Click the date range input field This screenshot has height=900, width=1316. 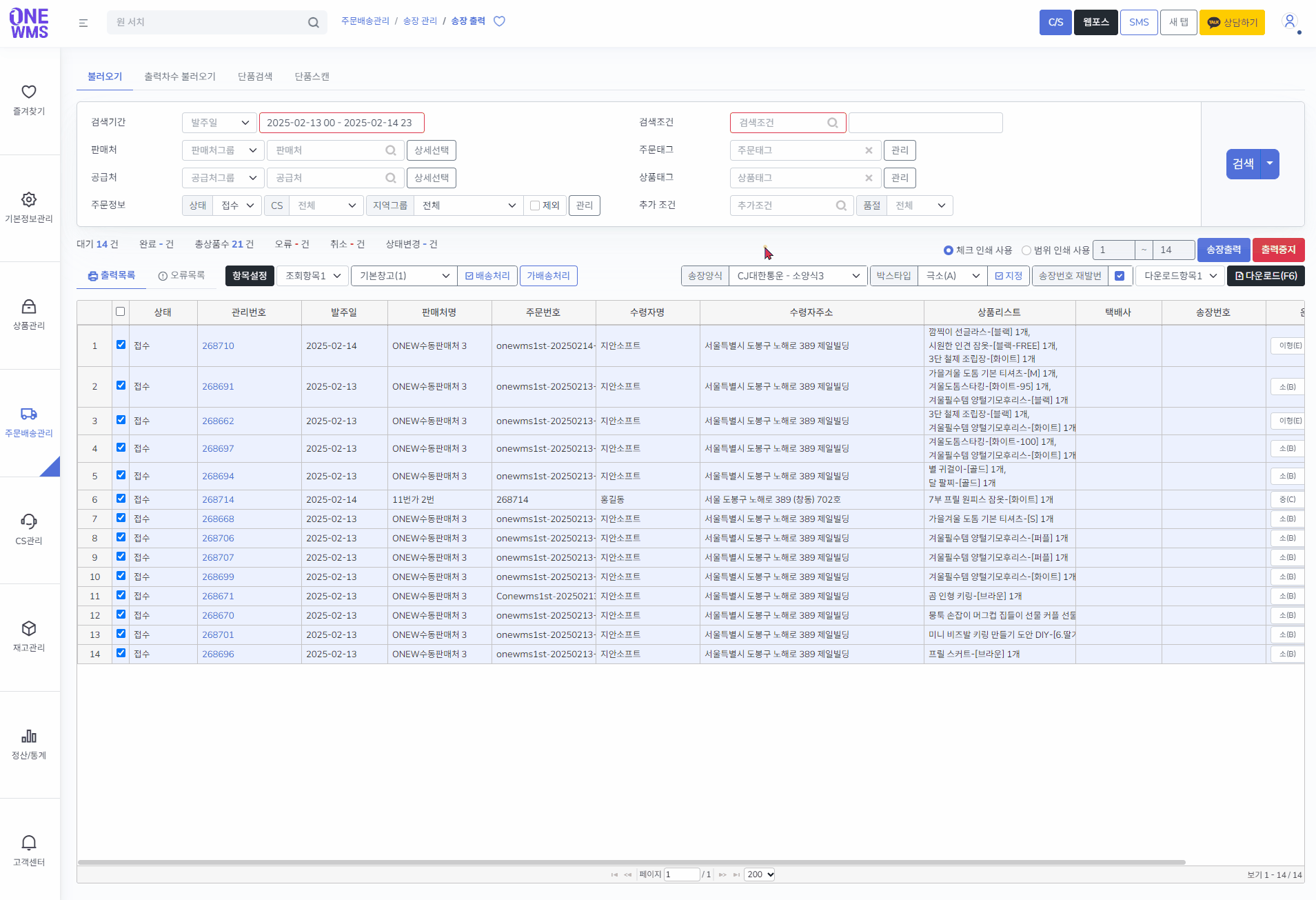click(x=341, y=123)
